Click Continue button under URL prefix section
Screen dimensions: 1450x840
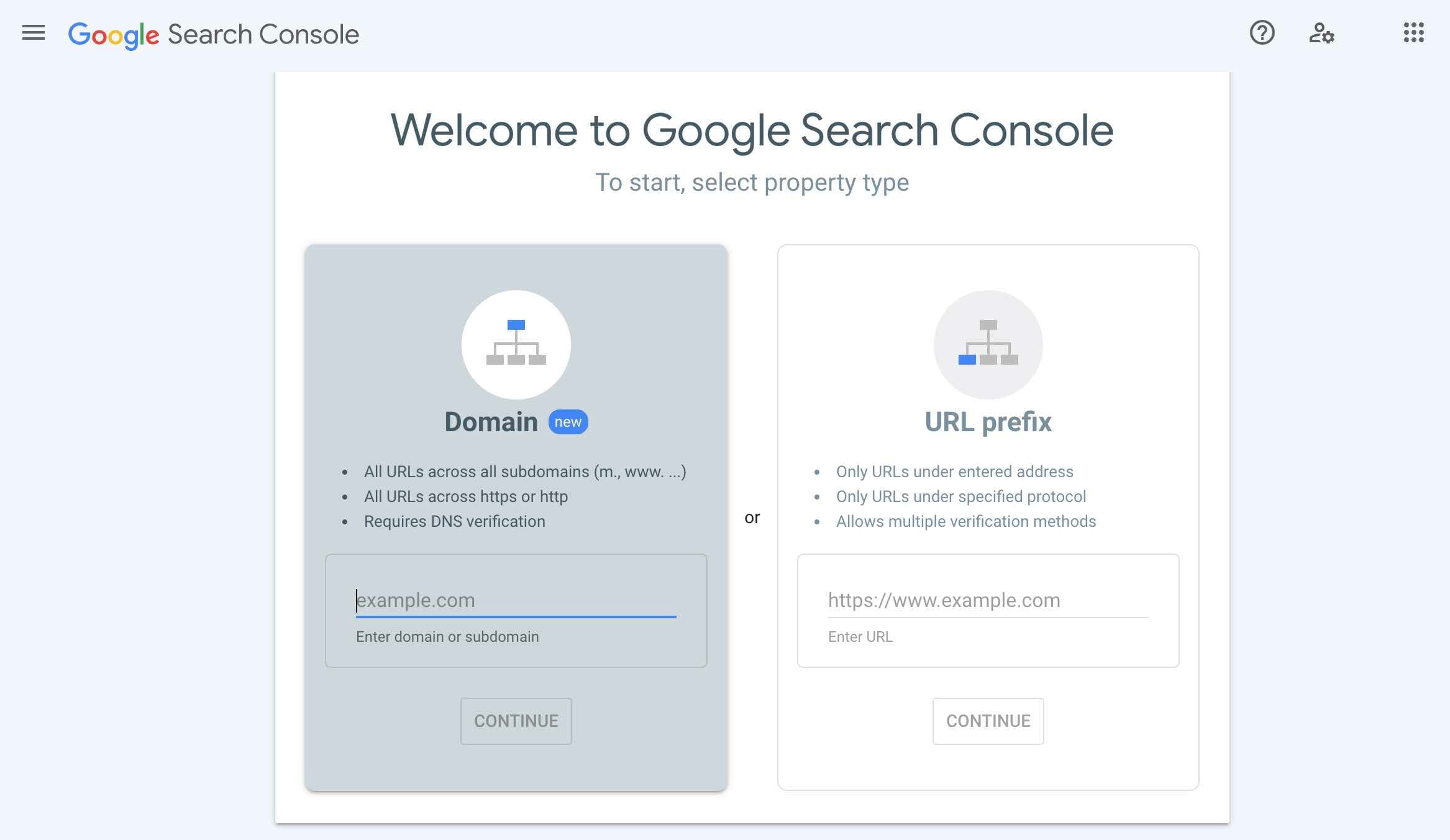click(x=988, y=720)
